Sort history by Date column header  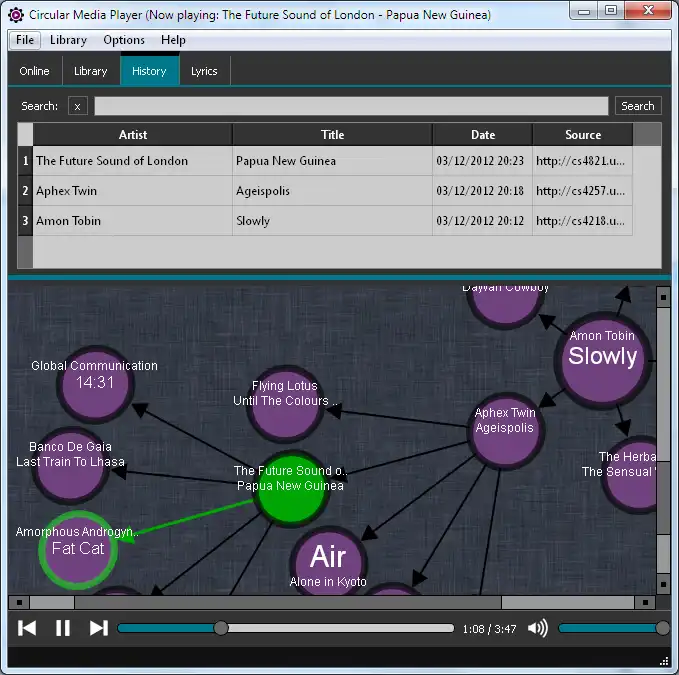click(483, 135)
